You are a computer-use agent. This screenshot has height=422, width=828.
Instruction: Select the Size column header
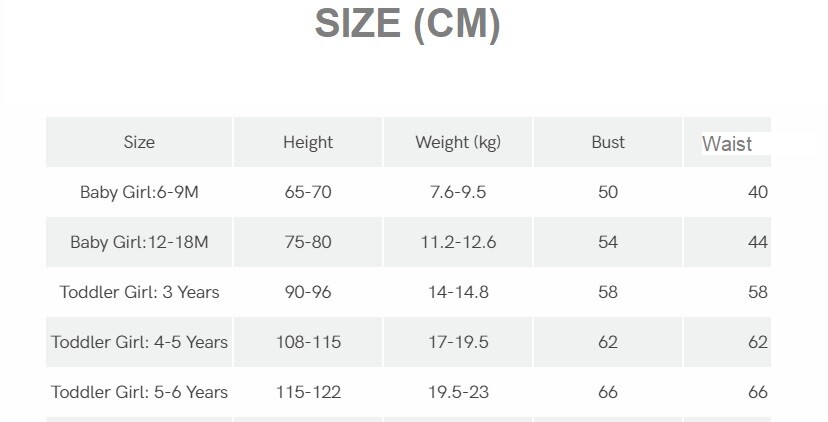(x=139, y=142)
